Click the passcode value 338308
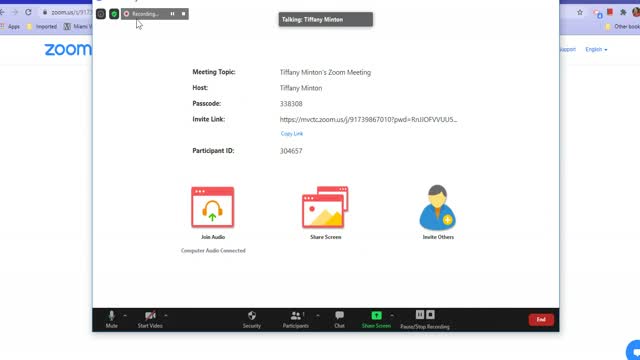640x360 pixels. [x=291, y=104]
